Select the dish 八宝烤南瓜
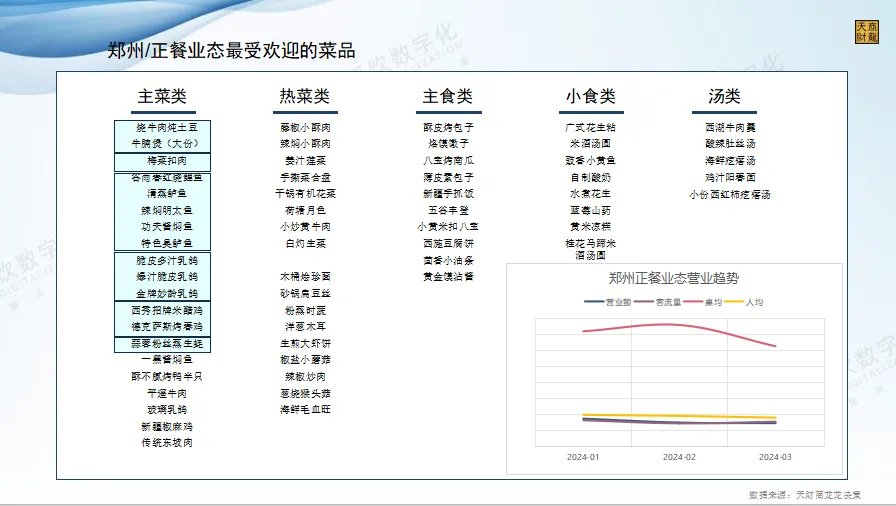Screen dimensions: 896x506 448,160
